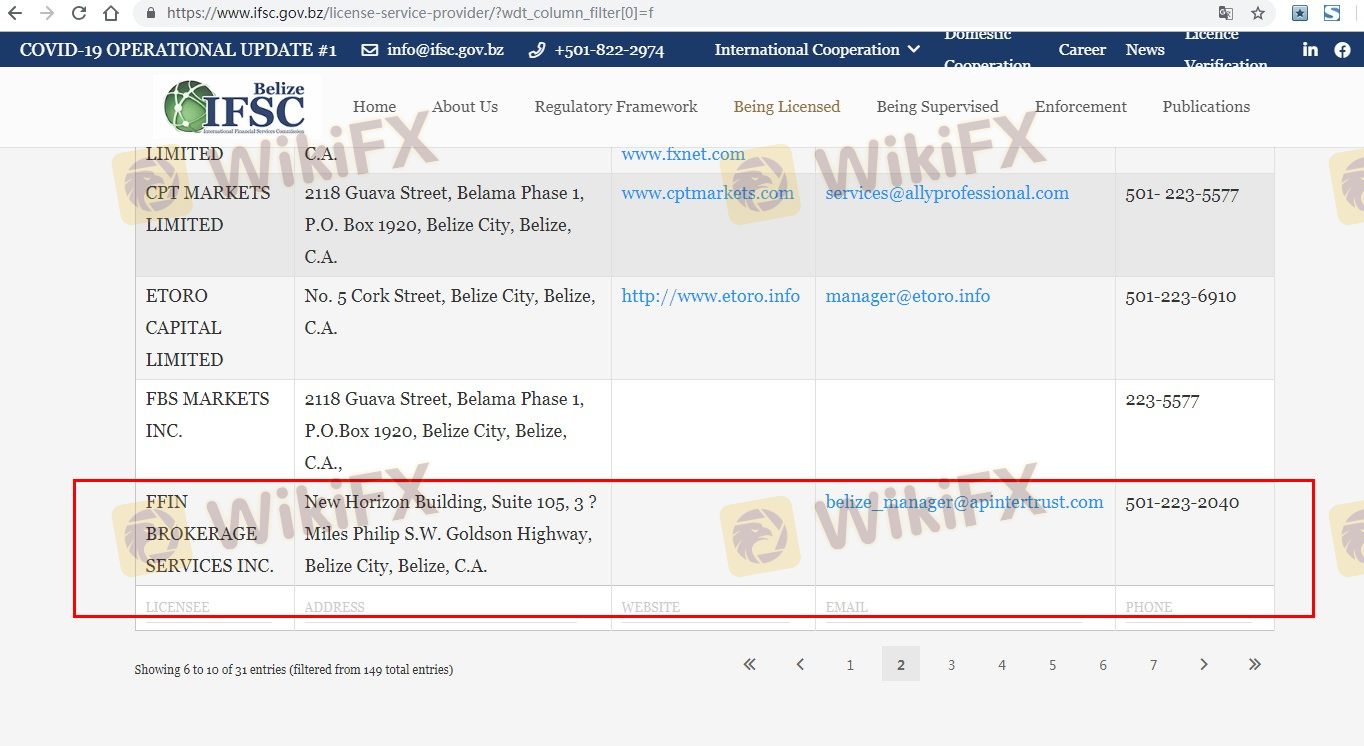Screen dimensions: 1364x746
Task: Bookmark page with star icon
Action: (x=1258, y=14)
